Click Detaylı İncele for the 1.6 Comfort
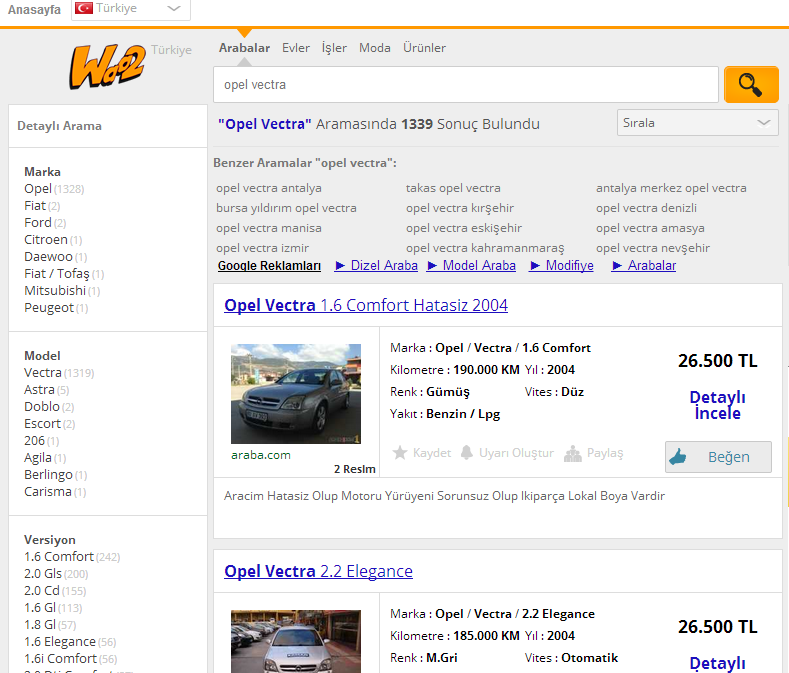 (x=718, y=405)
